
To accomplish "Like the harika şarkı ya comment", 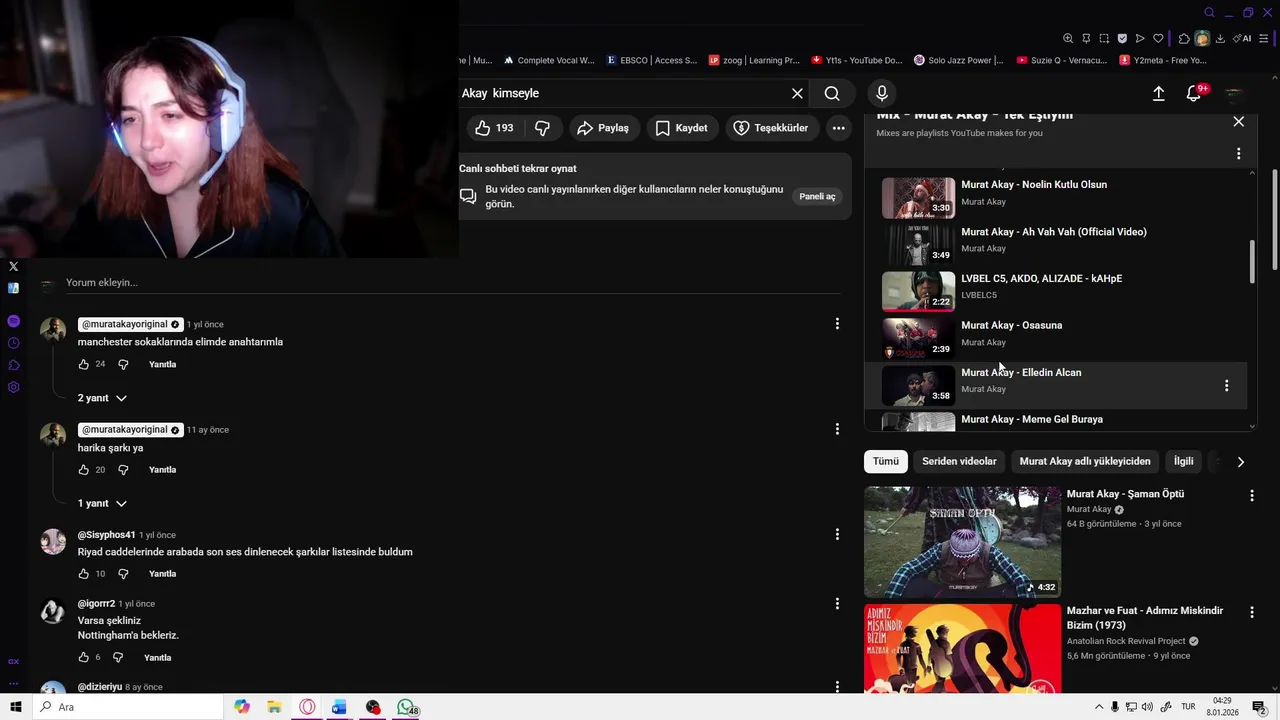I will coord(84,470).
